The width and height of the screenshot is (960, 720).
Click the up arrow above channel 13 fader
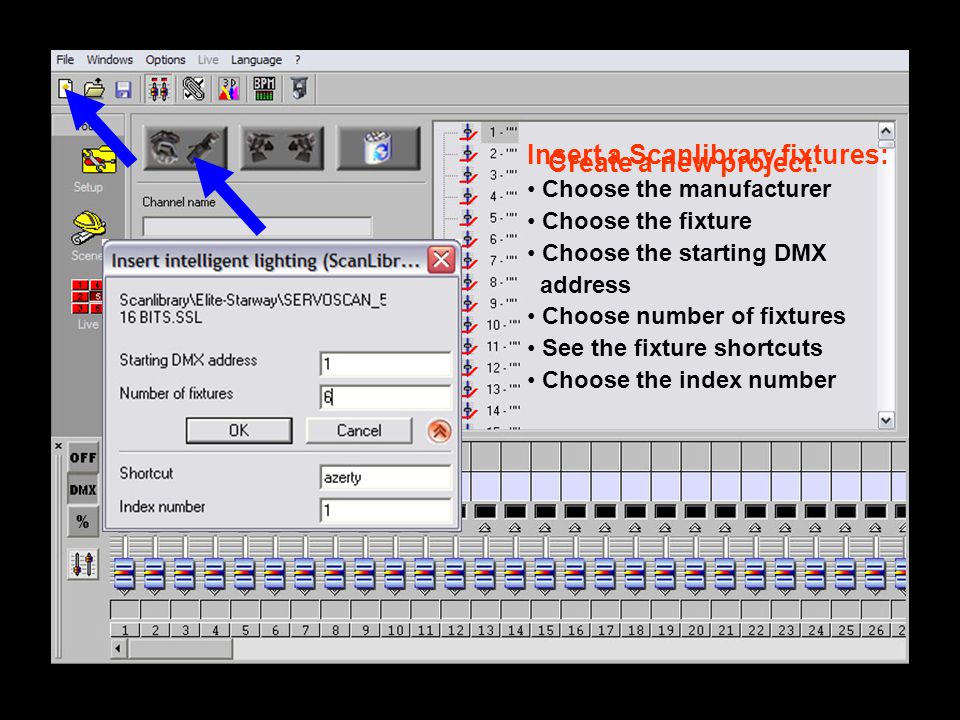(485, 527)
